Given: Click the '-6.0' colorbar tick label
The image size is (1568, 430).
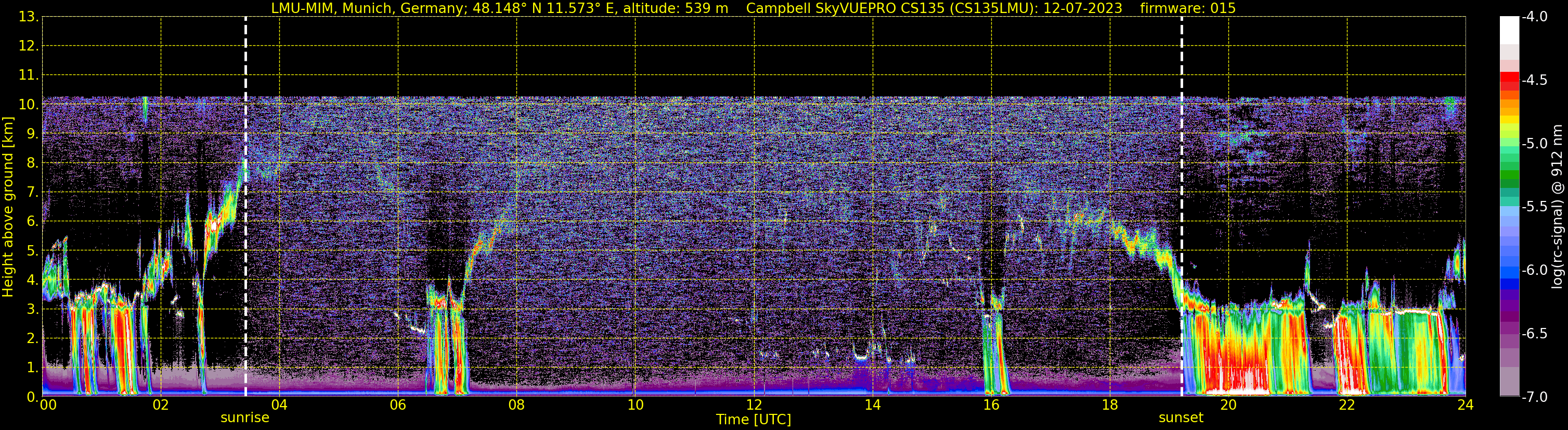Looking at the screenshot, I should pos(1534,270).
